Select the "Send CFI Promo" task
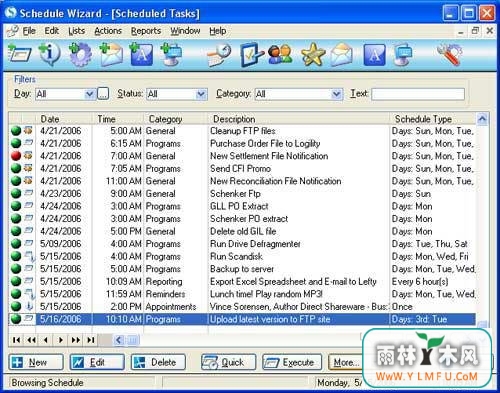 [242, 168]
